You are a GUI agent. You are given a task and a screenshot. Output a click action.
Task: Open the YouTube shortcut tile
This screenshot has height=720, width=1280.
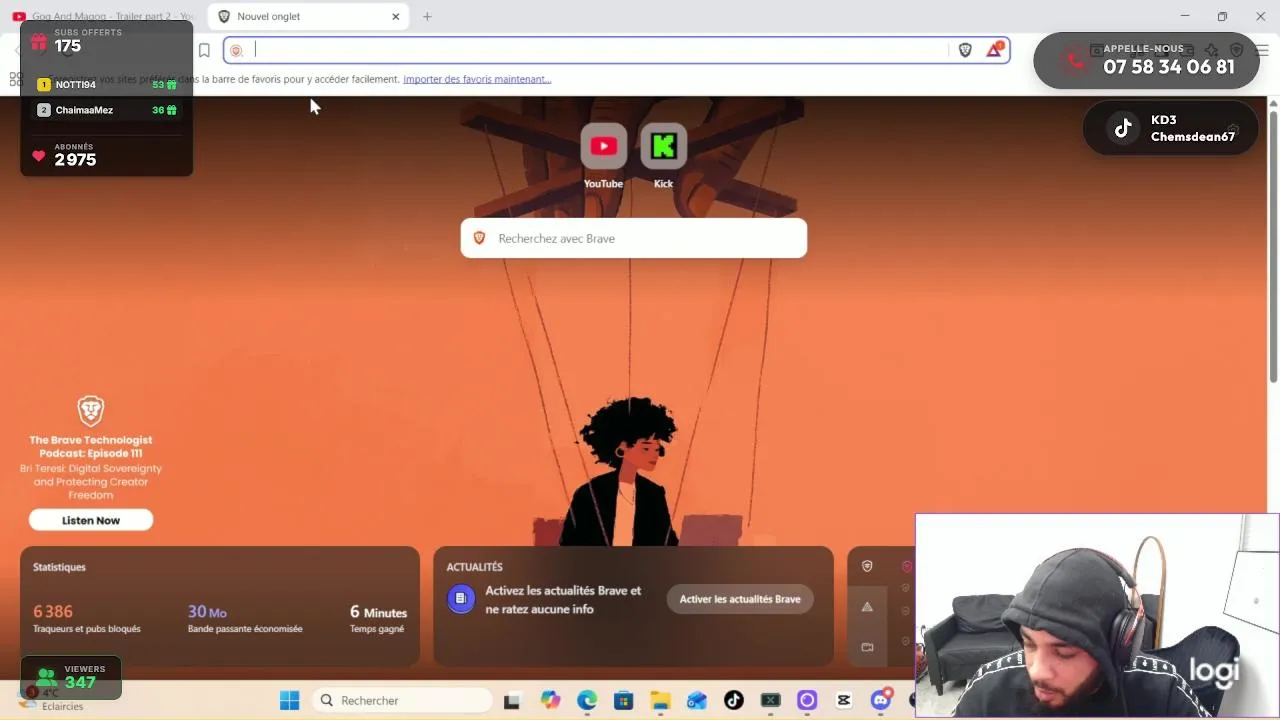tap(603, 147)
